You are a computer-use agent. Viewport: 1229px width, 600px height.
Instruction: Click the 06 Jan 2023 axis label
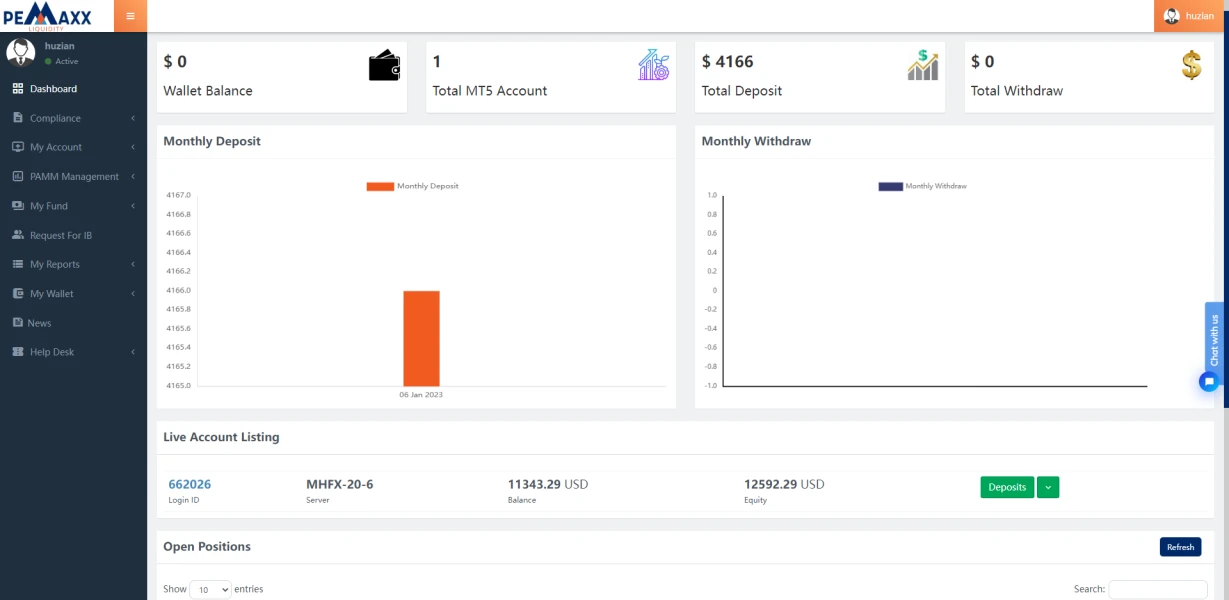[x=421, y=395]
